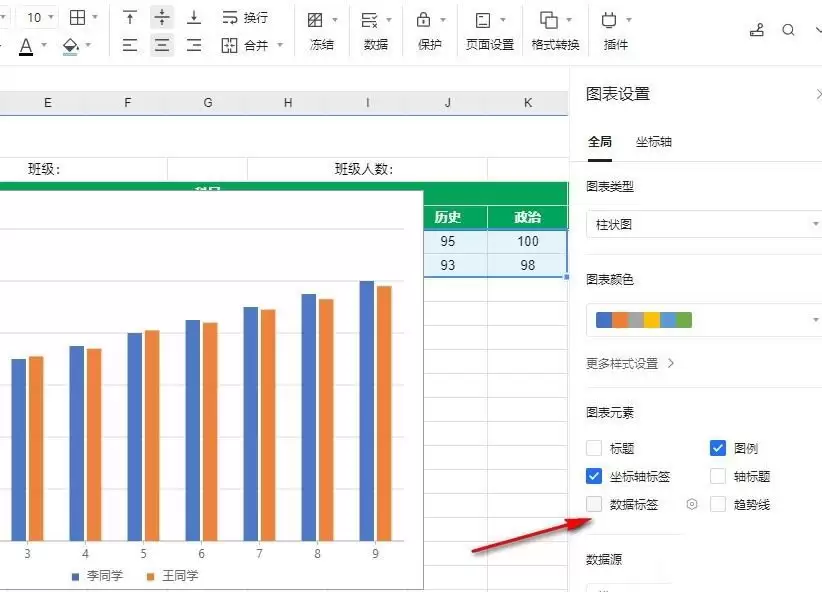Image resolution: width=822 pixels, height=592 pixels.
Task: Click the 保护 (protect) lock icon
Action: click(x=424, y=20)
